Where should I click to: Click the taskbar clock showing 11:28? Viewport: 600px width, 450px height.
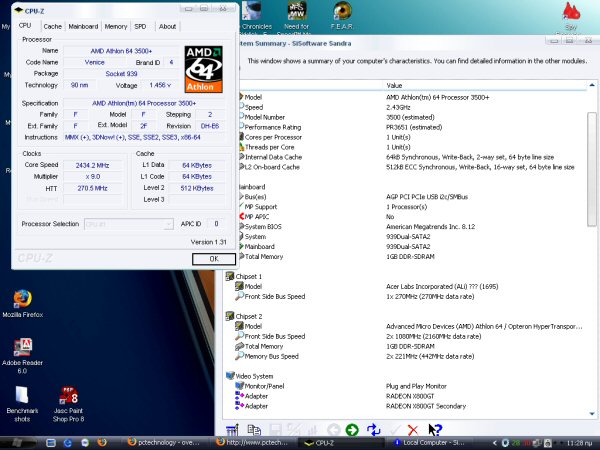(x=580, y=443)
